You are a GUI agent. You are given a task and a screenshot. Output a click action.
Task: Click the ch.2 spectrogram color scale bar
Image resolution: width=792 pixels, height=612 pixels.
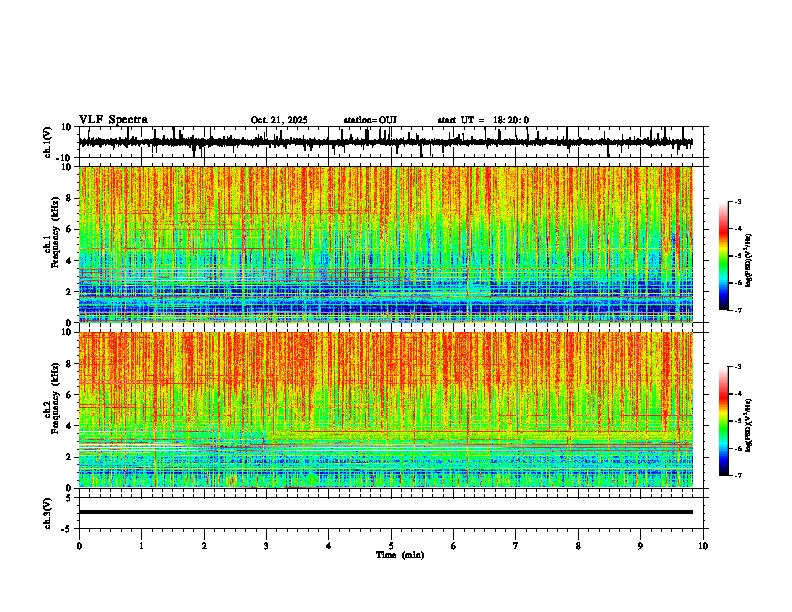(724, 421)
